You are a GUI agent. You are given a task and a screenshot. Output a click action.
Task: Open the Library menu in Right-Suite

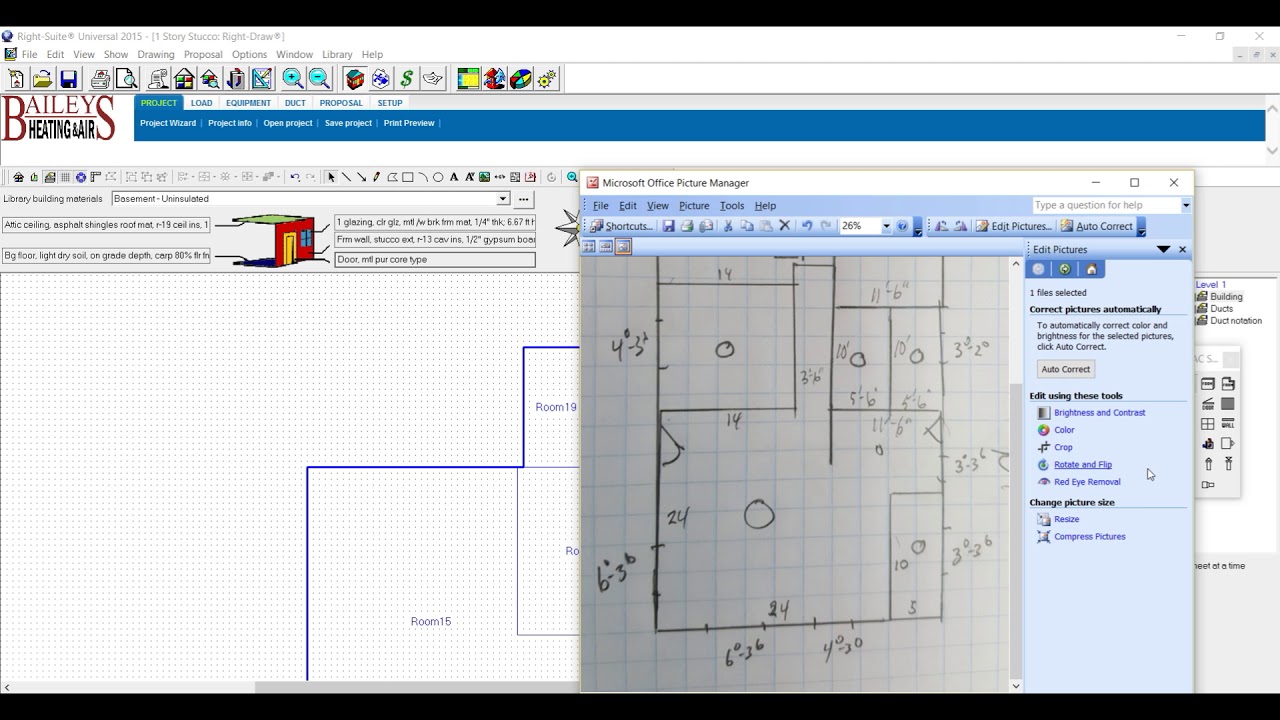click(x=337, y=54)
